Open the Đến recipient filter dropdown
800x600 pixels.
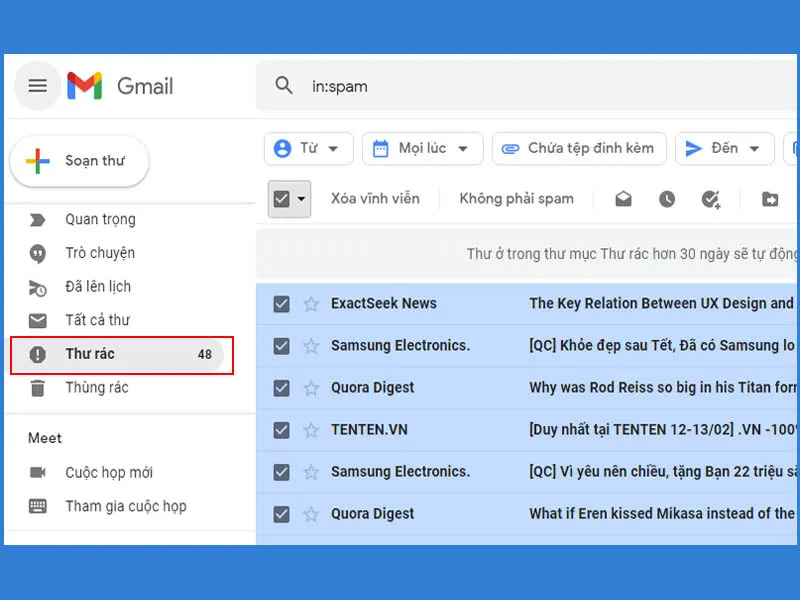725,148
